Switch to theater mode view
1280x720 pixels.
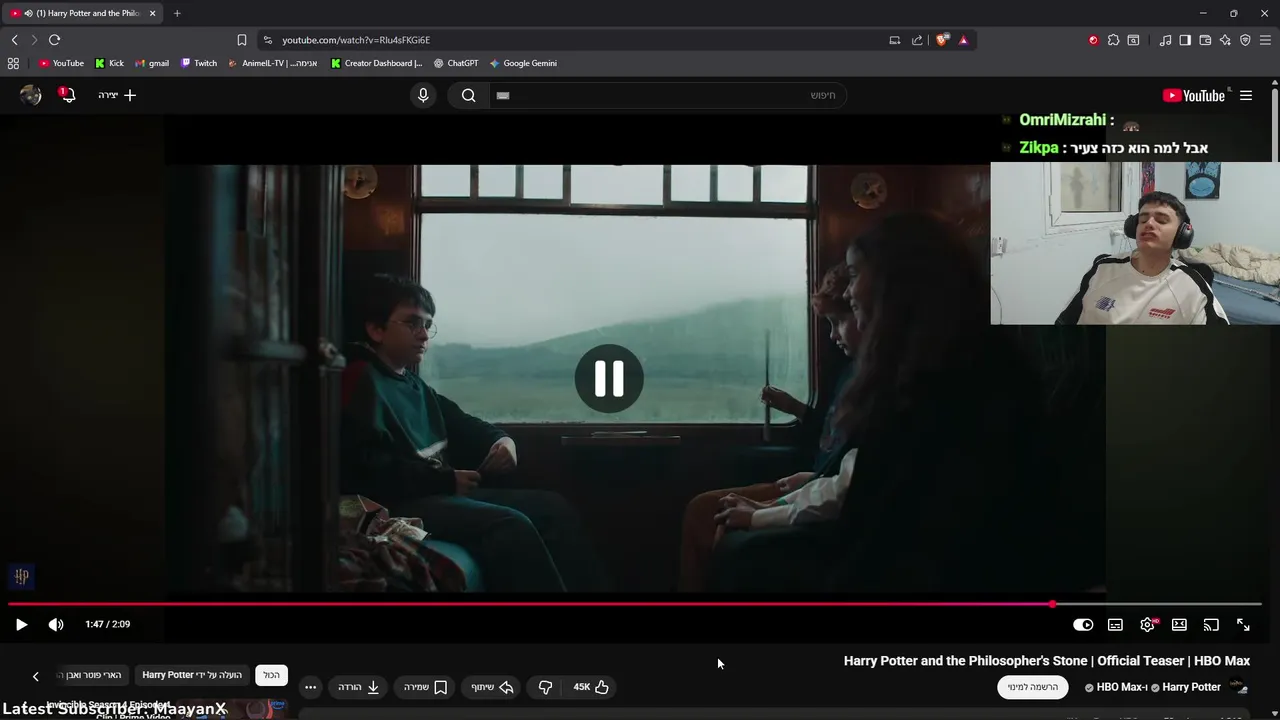tap(1179, 624)
